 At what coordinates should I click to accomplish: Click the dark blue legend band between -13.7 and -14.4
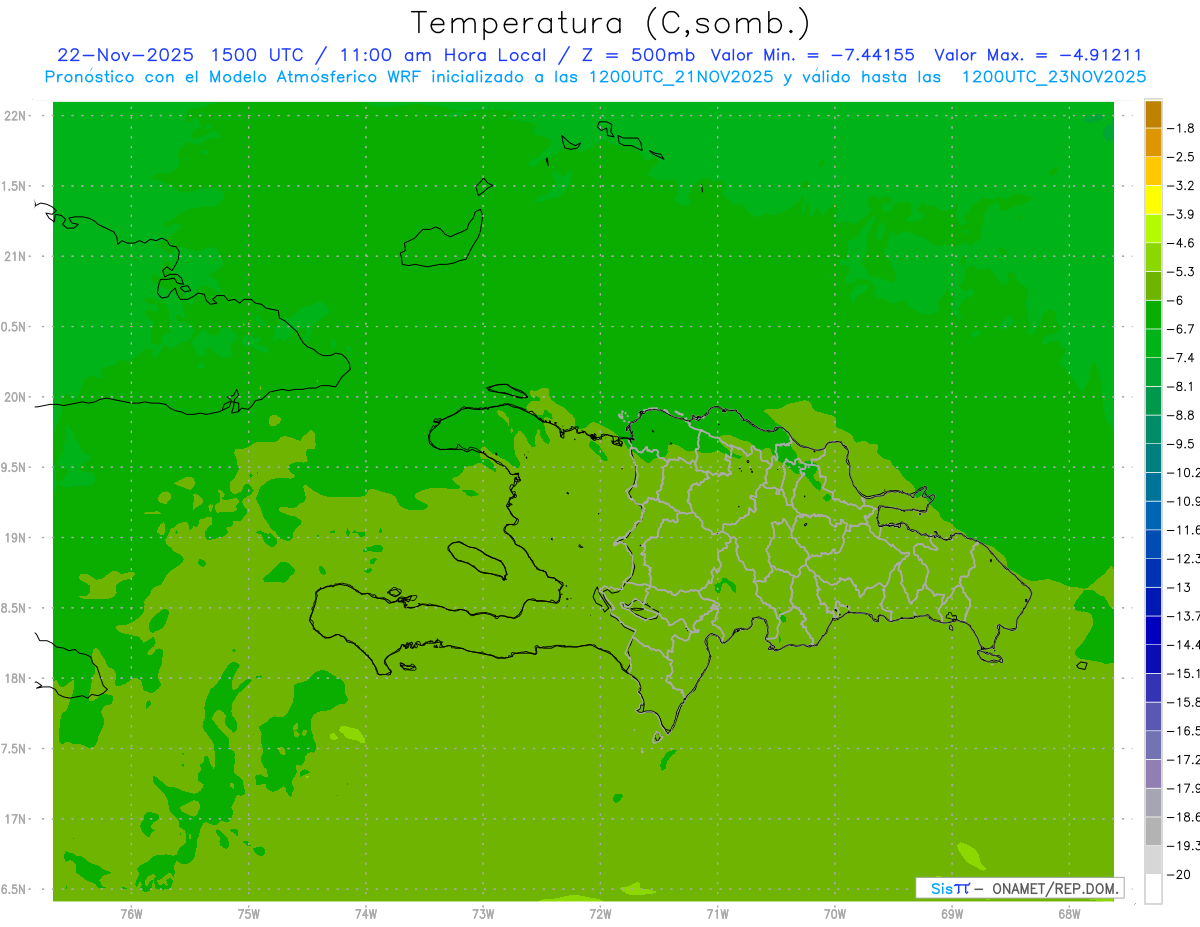tap(1153, 630)
